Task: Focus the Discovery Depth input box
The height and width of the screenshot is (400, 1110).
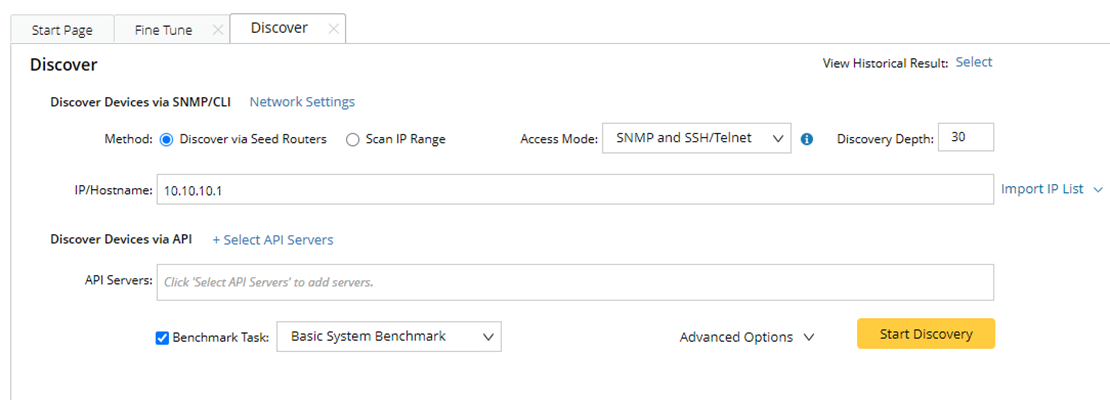Action: point(965,138)
